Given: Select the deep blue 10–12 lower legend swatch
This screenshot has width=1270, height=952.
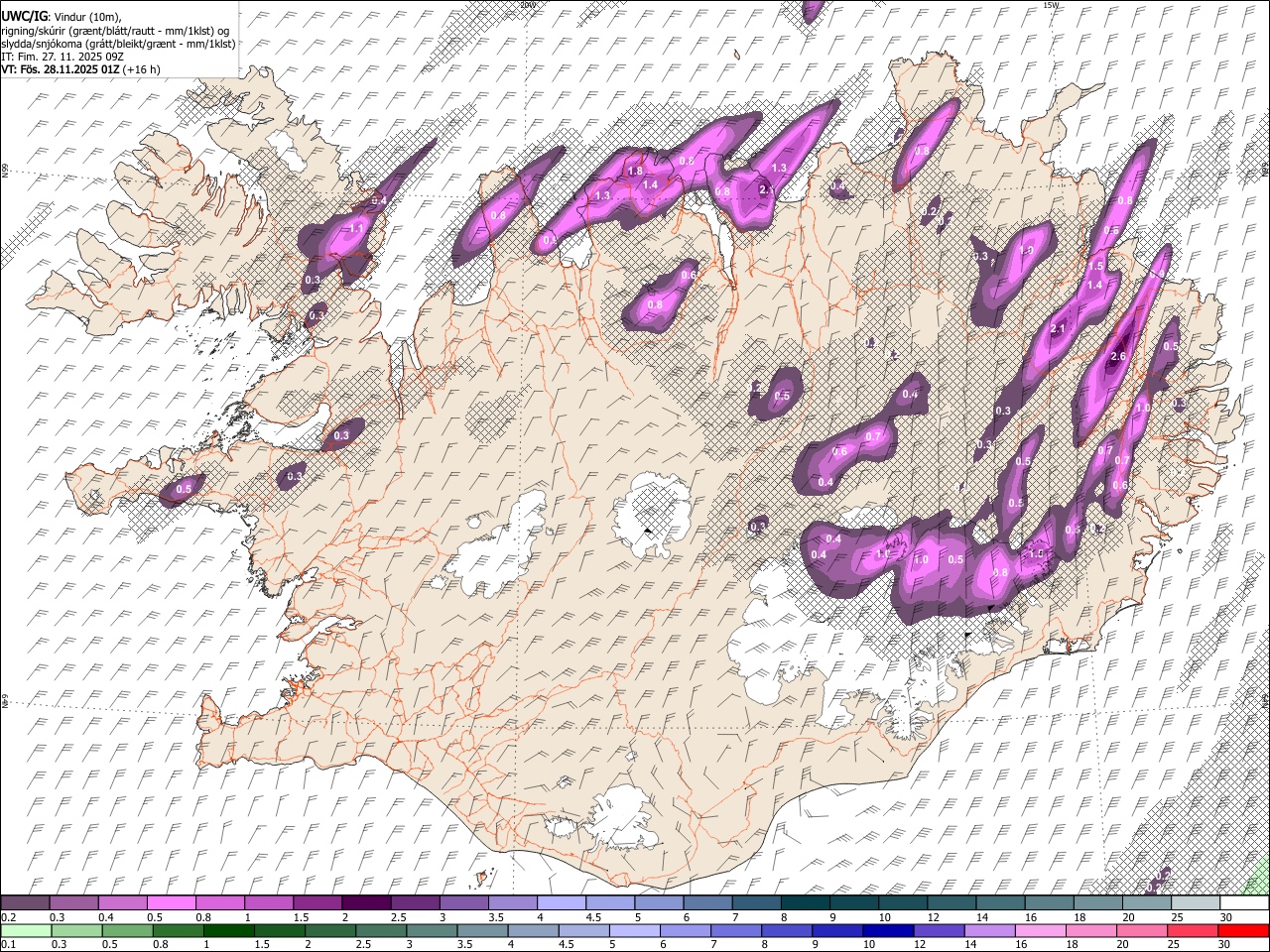Looking at the screenshot, I should [x=887, y=930].
